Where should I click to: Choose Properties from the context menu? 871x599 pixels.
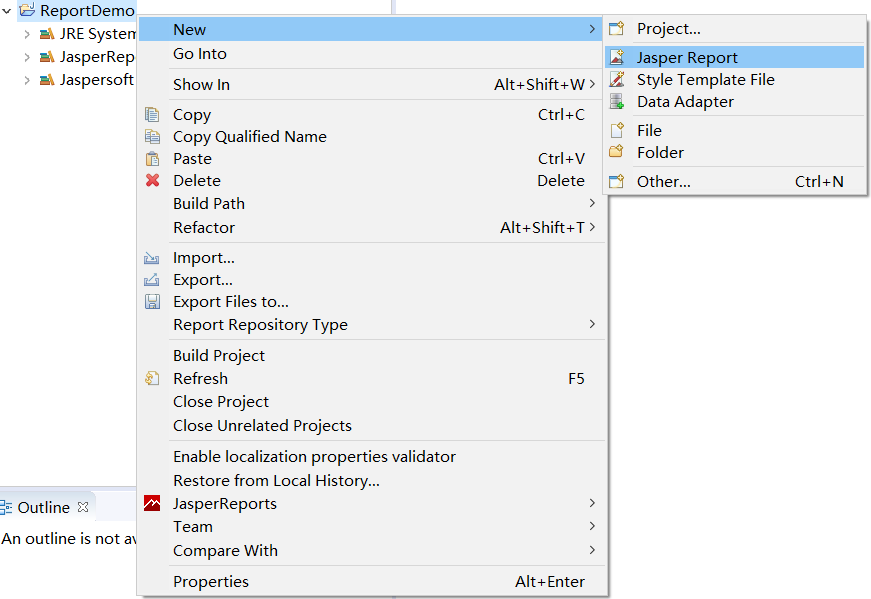point(211,582)
